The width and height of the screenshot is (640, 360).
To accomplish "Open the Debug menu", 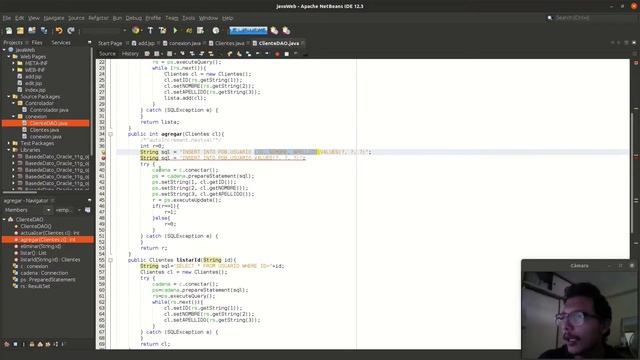I will 133,18.
